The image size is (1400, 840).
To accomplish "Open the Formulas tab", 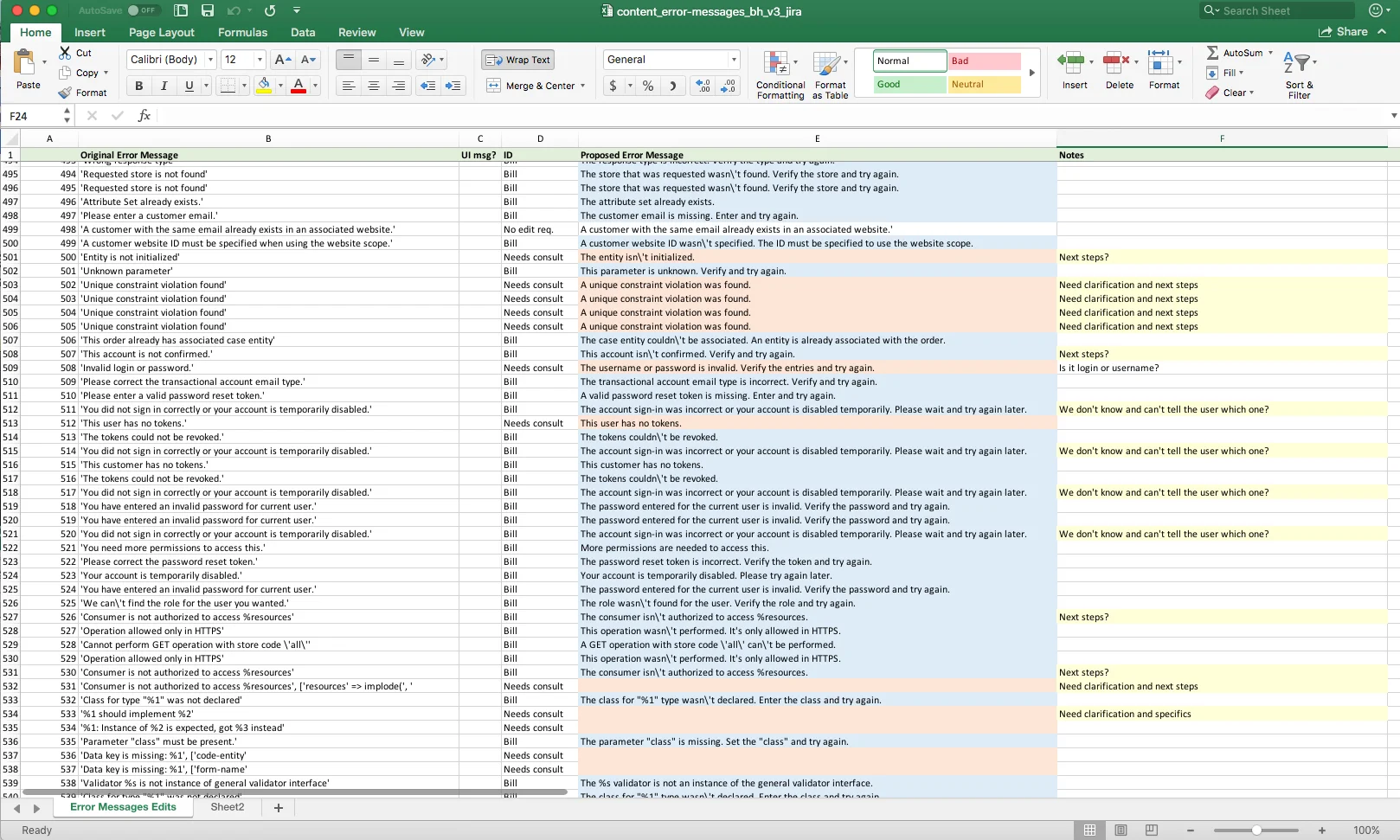I will point(242,32).
